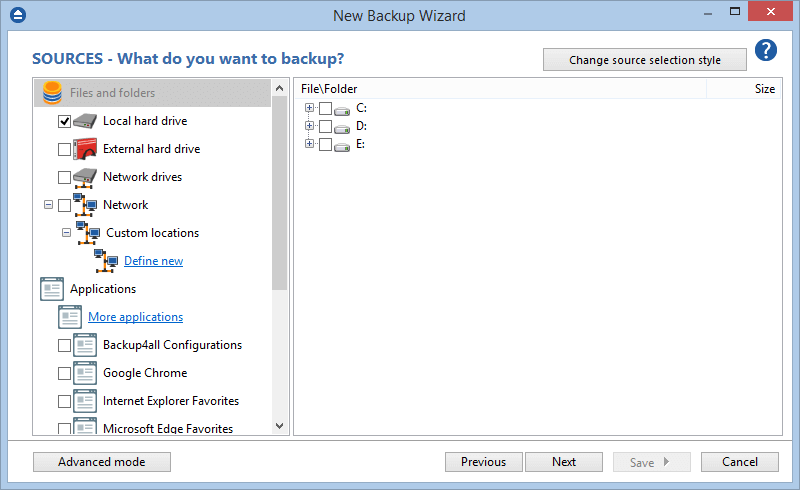Tick the Network checkbox
Viewport: 800px width, 490px height.
[64, 205]
